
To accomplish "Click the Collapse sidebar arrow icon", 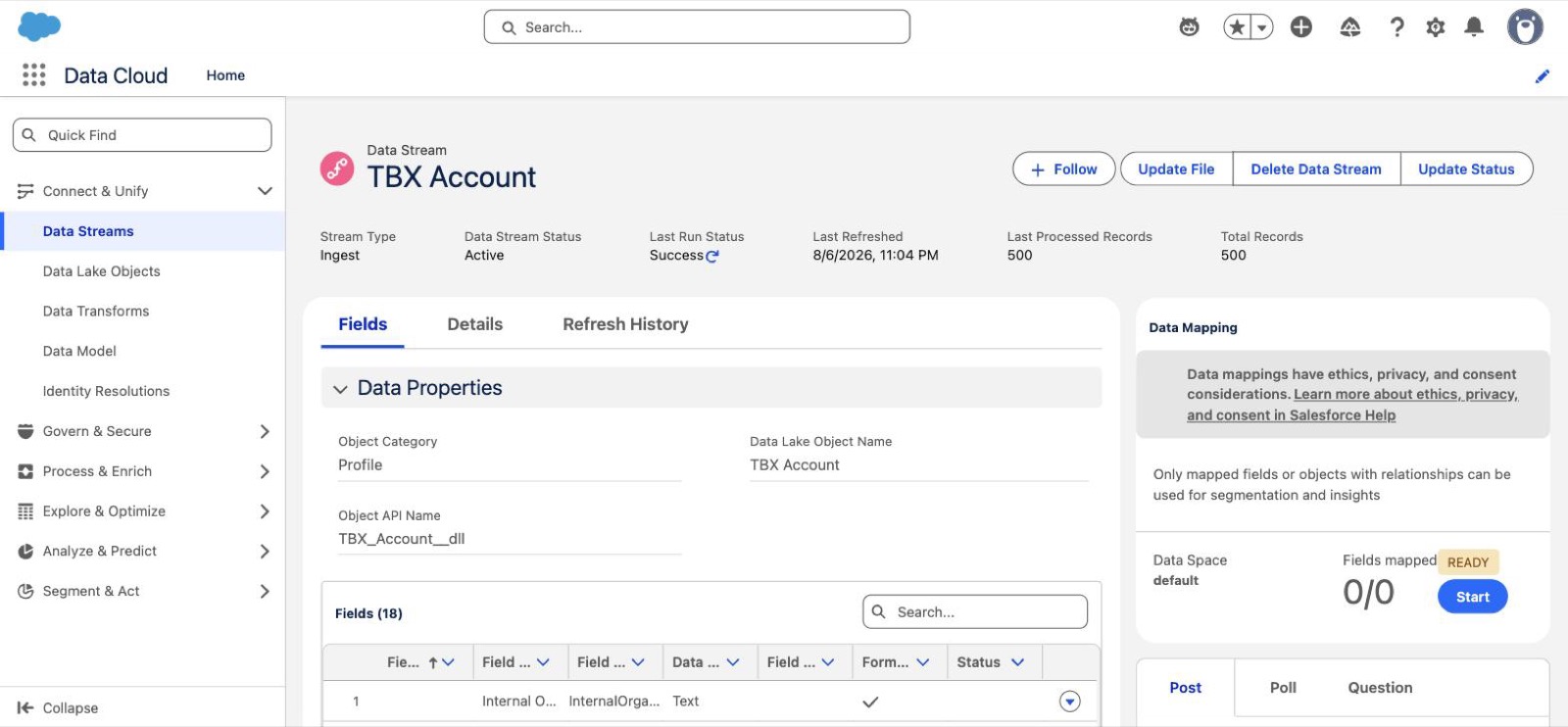I will [25, 707].
